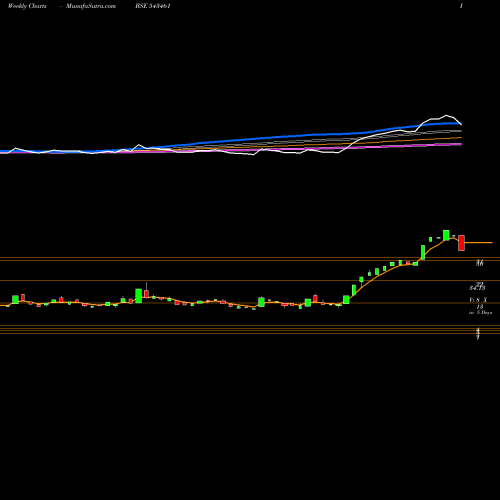This screenshot has height=500, width=500.
Task: Click the red candlestick at chart end
Action: (x=461, y=243)
